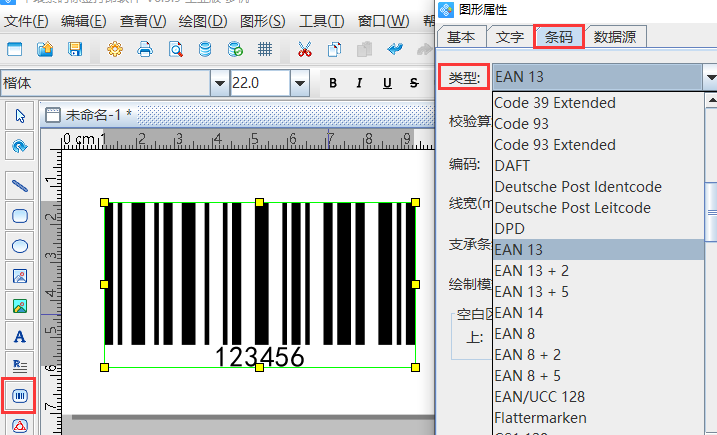Open the 编辑(E) menu
This screenshot has height=435, width=717.
(83, 21)
